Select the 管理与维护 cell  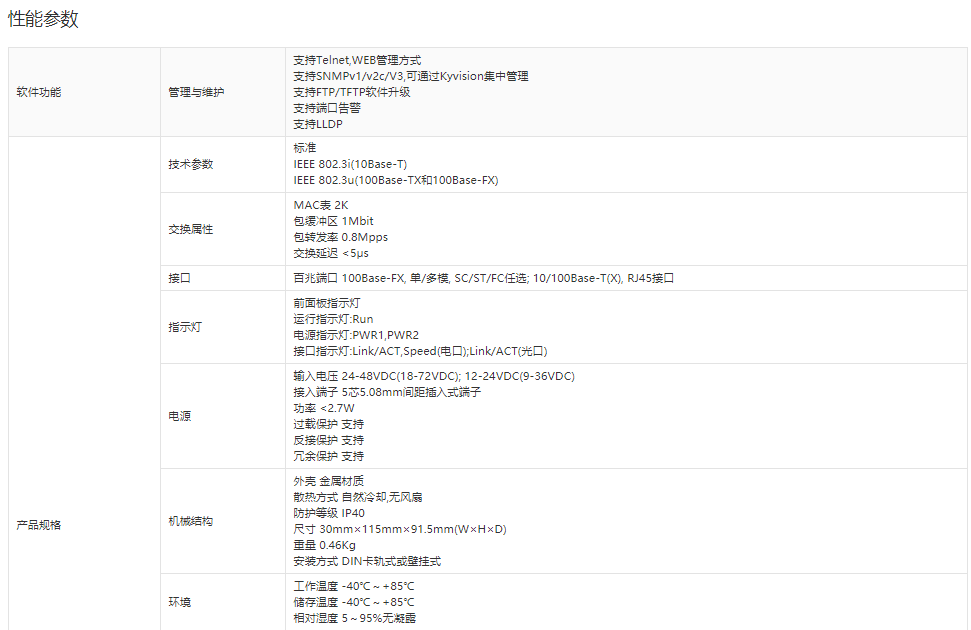click(x=196, y=92)
